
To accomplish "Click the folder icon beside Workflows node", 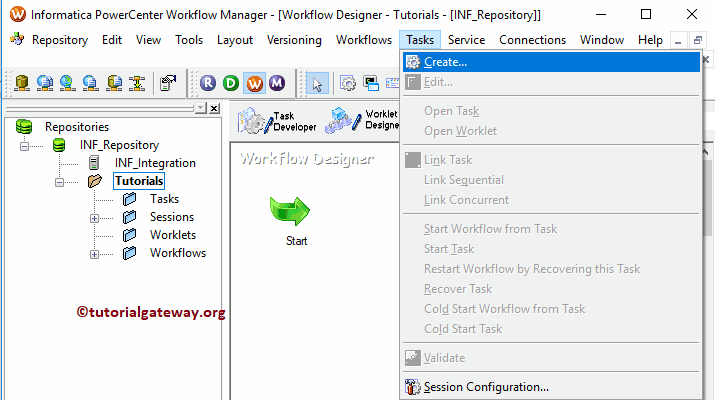I will click(130, 253).
